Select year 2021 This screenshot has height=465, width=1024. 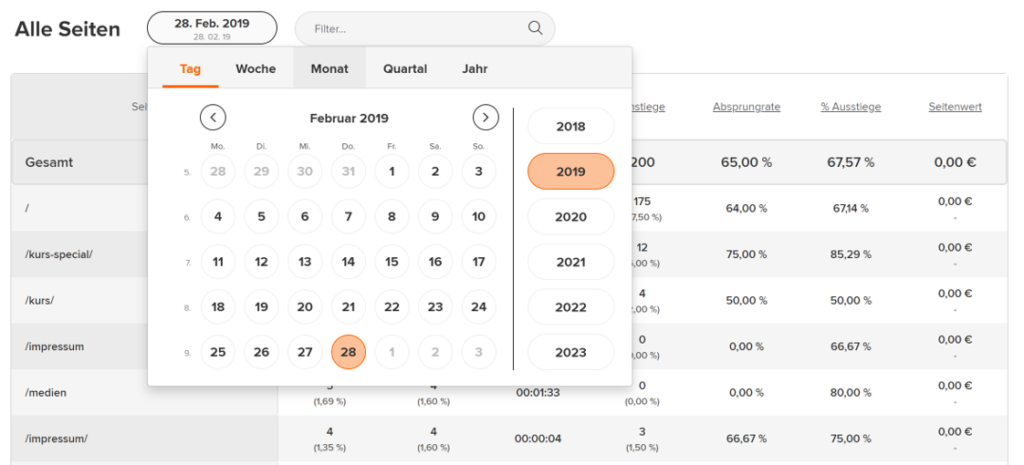pos(571,262)
